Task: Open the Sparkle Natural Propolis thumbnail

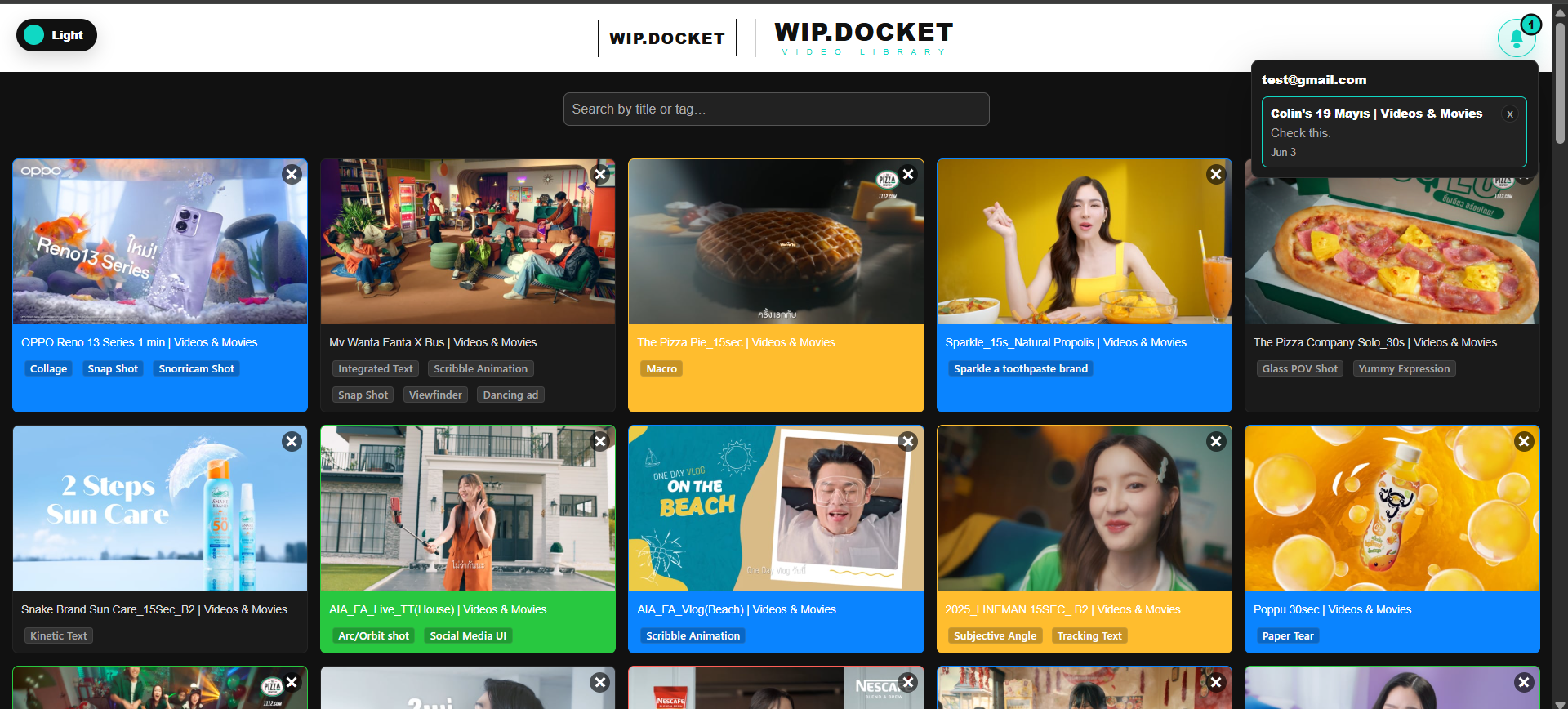Action: coord(1084,242)
